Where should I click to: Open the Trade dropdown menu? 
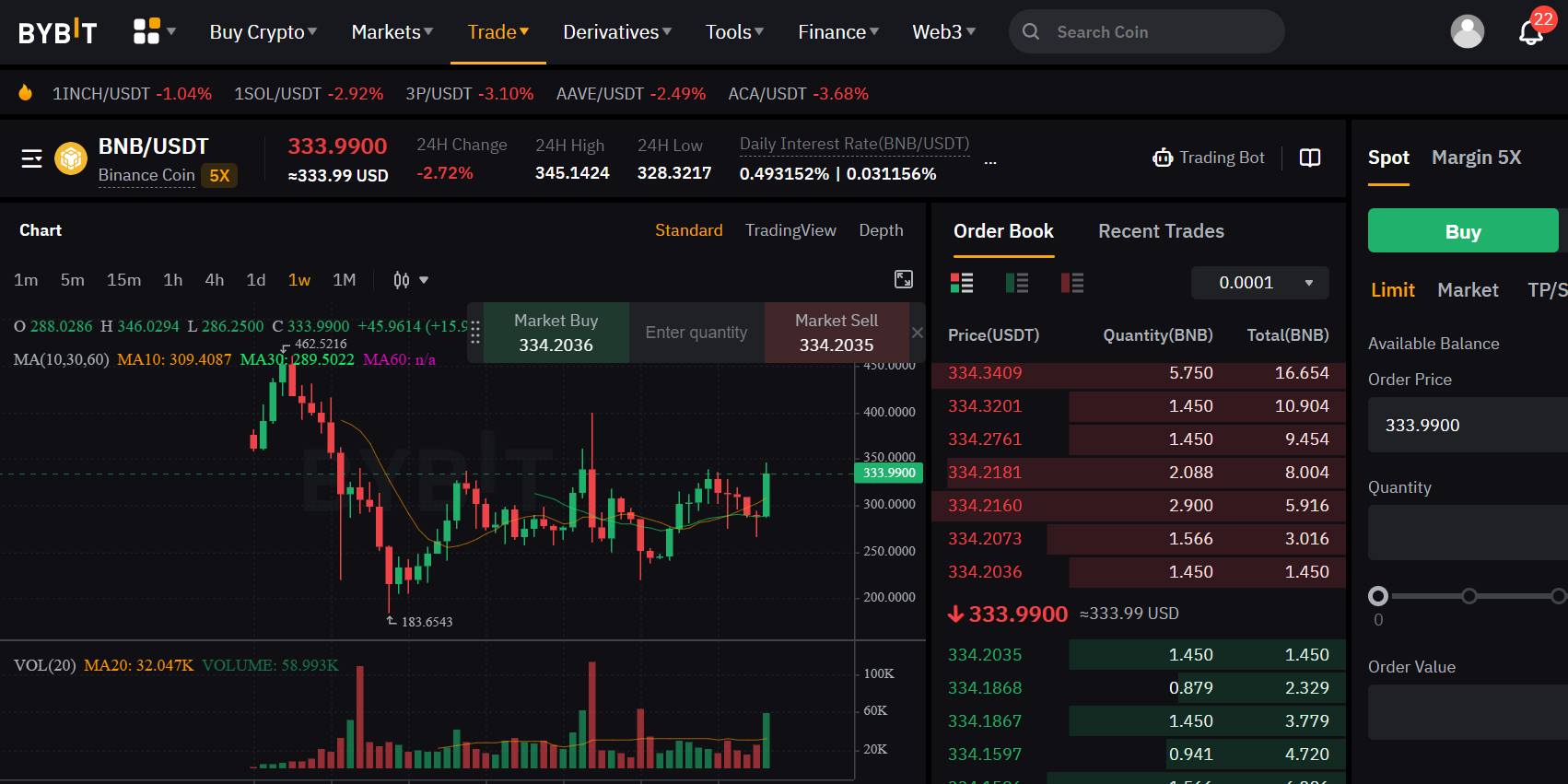pyautogui.click(x=498, y=32)
